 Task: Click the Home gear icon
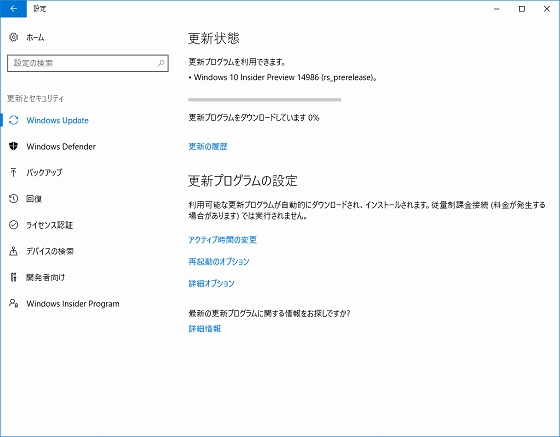14,37
